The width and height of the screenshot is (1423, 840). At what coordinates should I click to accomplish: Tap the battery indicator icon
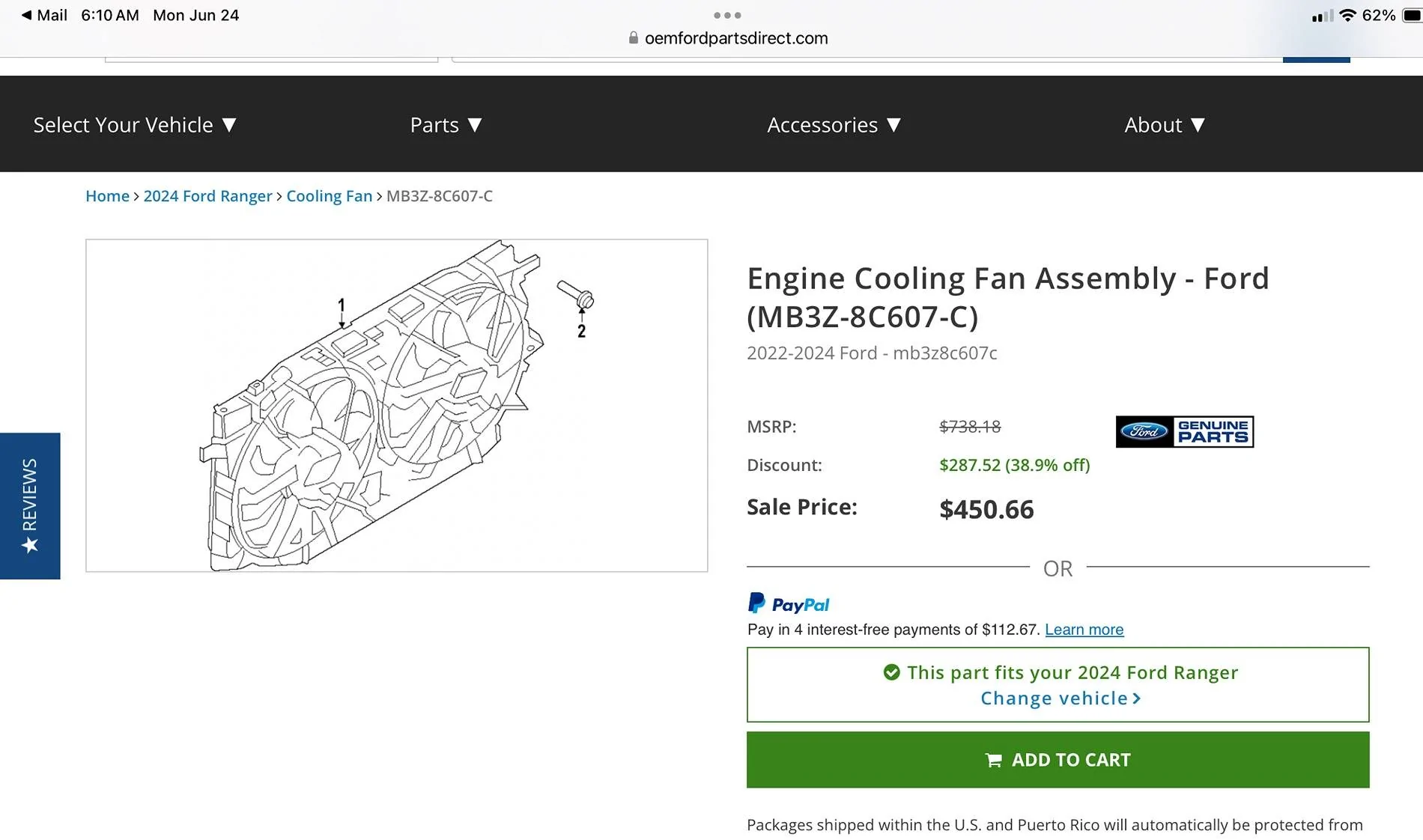1412,15
